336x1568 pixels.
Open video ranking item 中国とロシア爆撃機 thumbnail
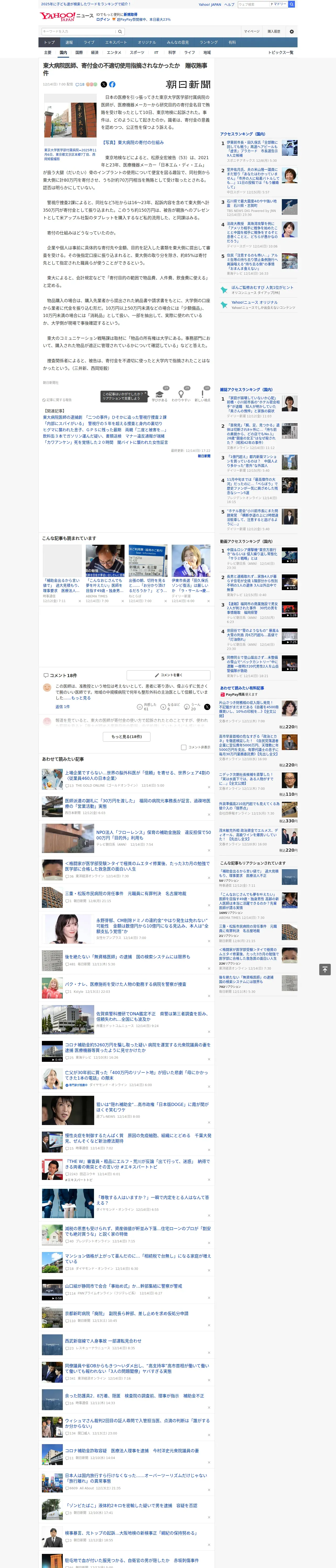pos(290,555)
